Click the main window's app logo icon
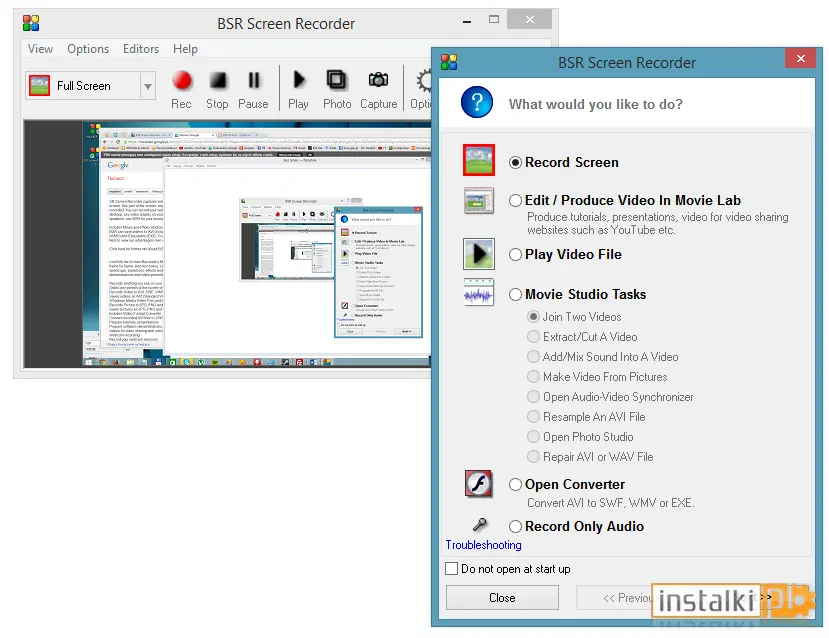This screenshot has height=638, width=829. coord(31,23)
